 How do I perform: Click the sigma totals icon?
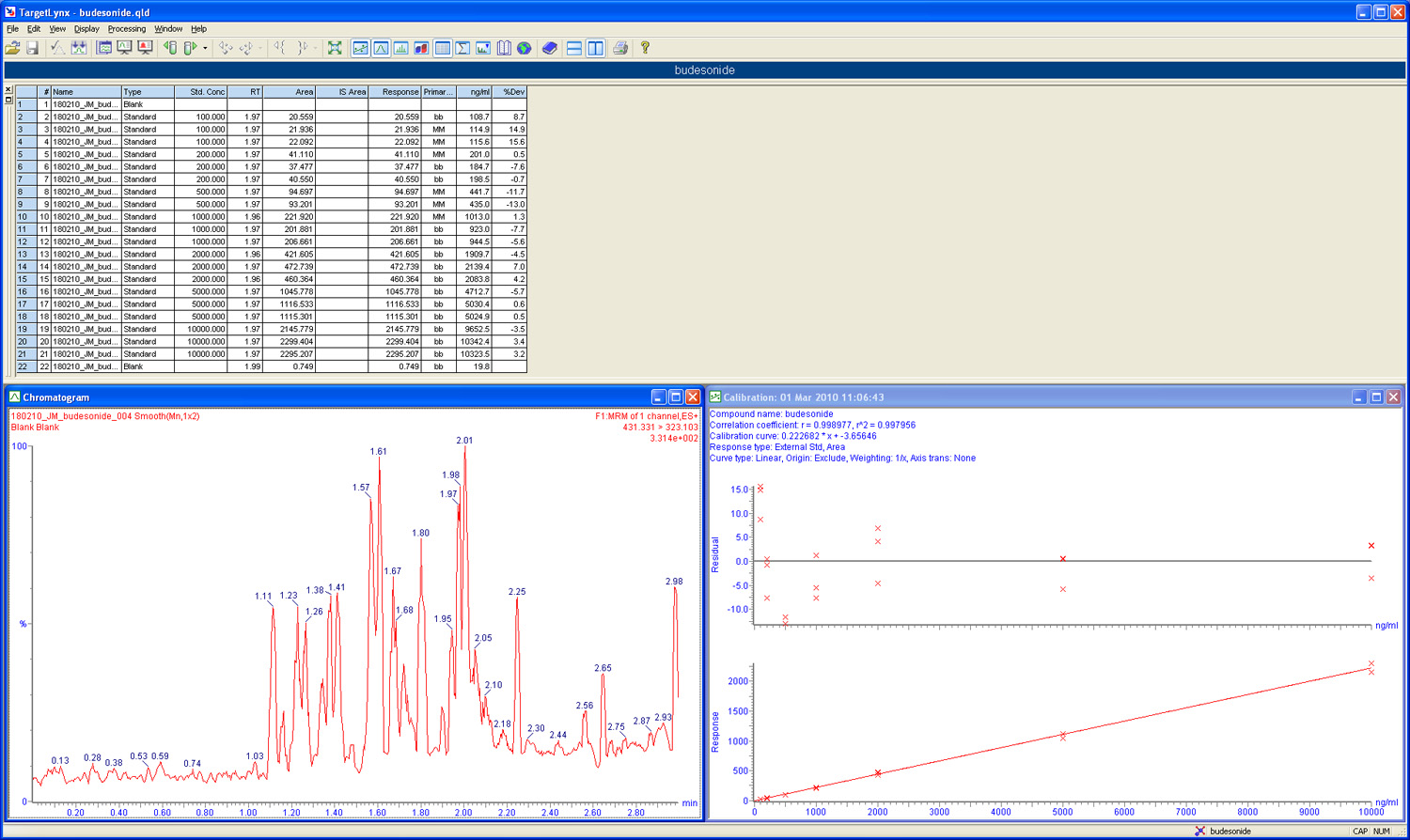(x=462, y=48)
